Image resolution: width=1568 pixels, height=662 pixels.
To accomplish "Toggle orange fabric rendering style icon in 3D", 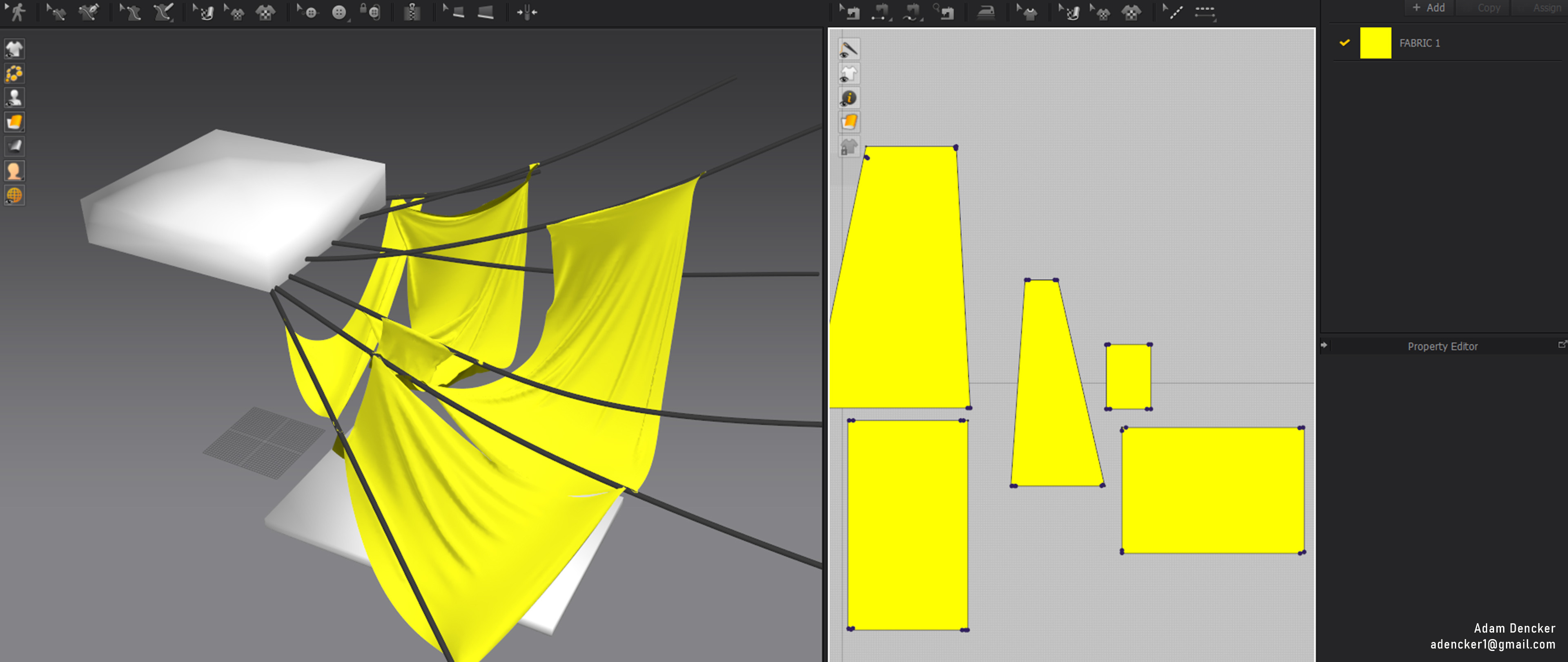I will [x=14, y=122].
